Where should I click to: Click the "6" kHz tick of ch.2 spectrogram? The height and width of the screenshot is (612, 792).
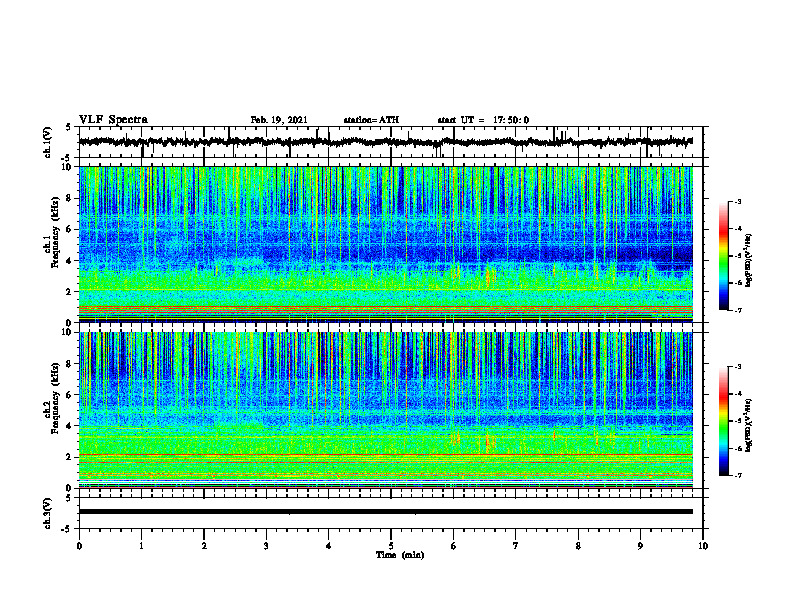70,395
